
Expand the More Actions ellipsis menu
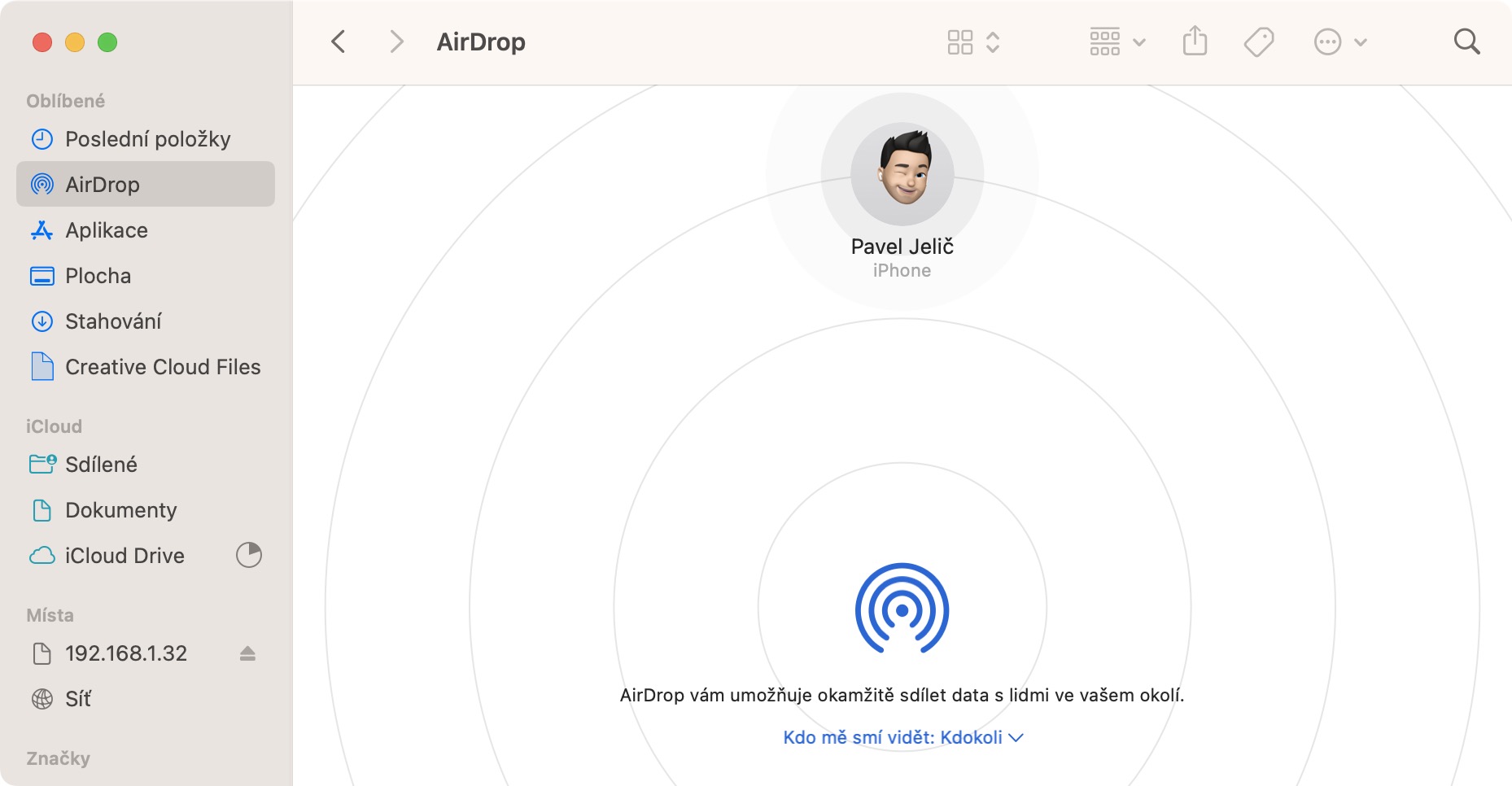[x=1339, y=41]
